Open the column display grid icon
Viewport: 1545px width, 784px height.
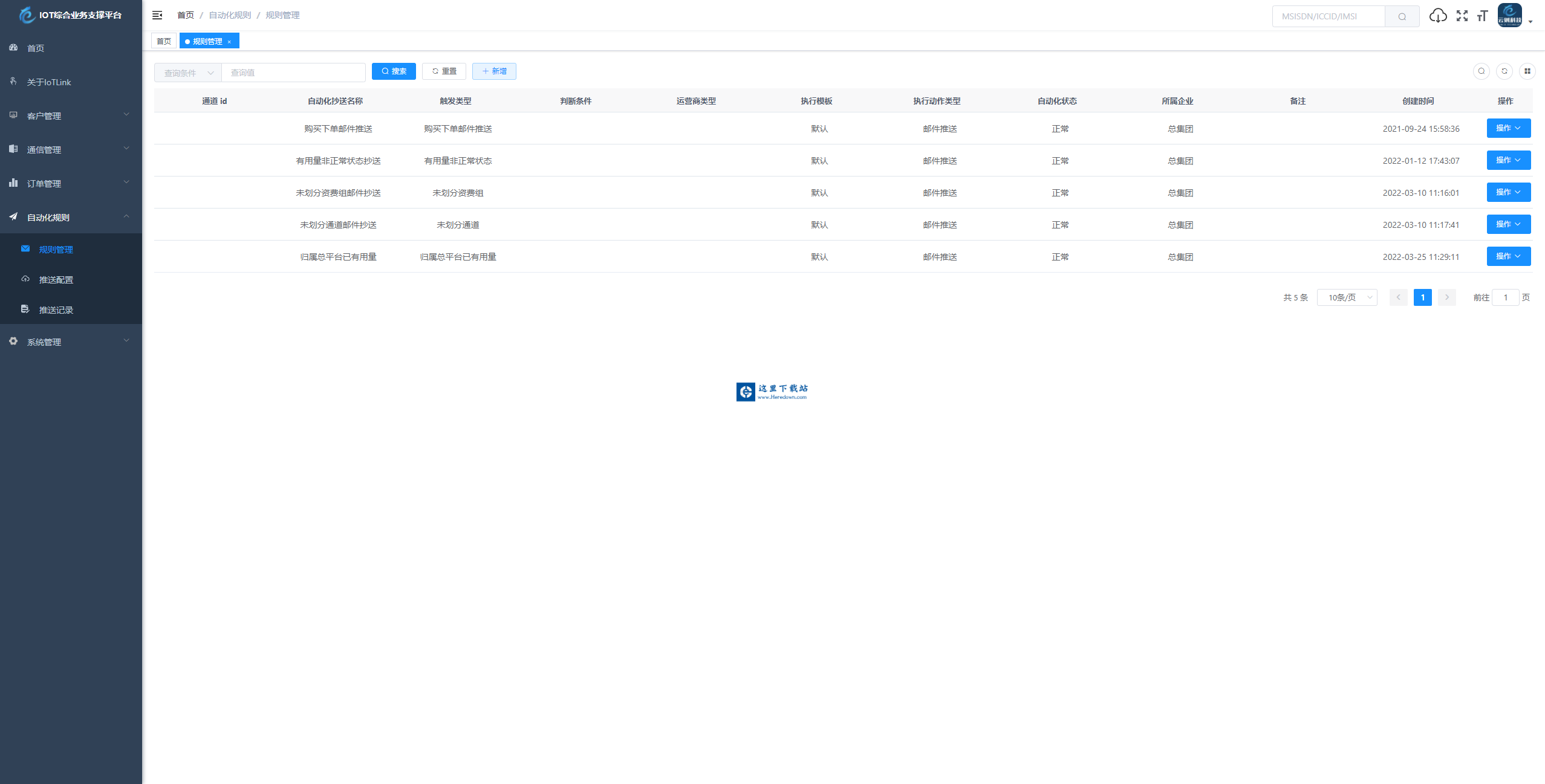[x=1527, y=71]
